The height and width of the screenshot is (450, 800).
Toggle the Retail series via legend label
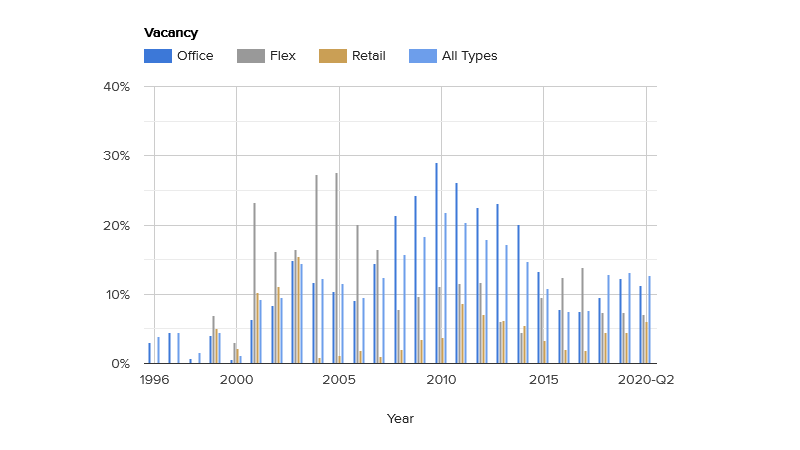coord(368,56)
